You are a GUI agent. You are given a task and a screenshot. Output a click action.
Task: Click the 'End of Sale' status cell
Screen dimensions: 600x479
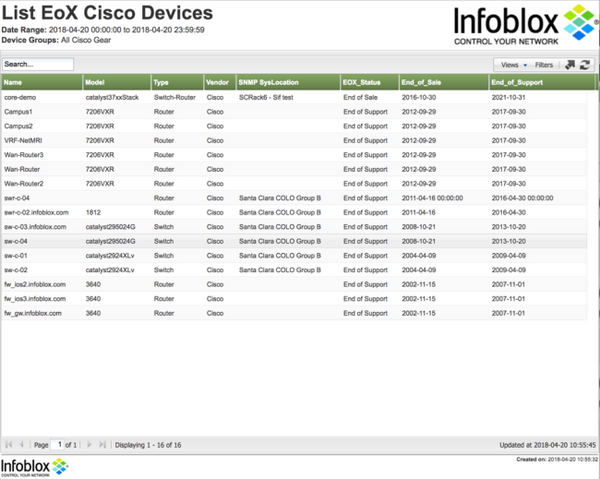pyautogui.click(x=360, y=98)
